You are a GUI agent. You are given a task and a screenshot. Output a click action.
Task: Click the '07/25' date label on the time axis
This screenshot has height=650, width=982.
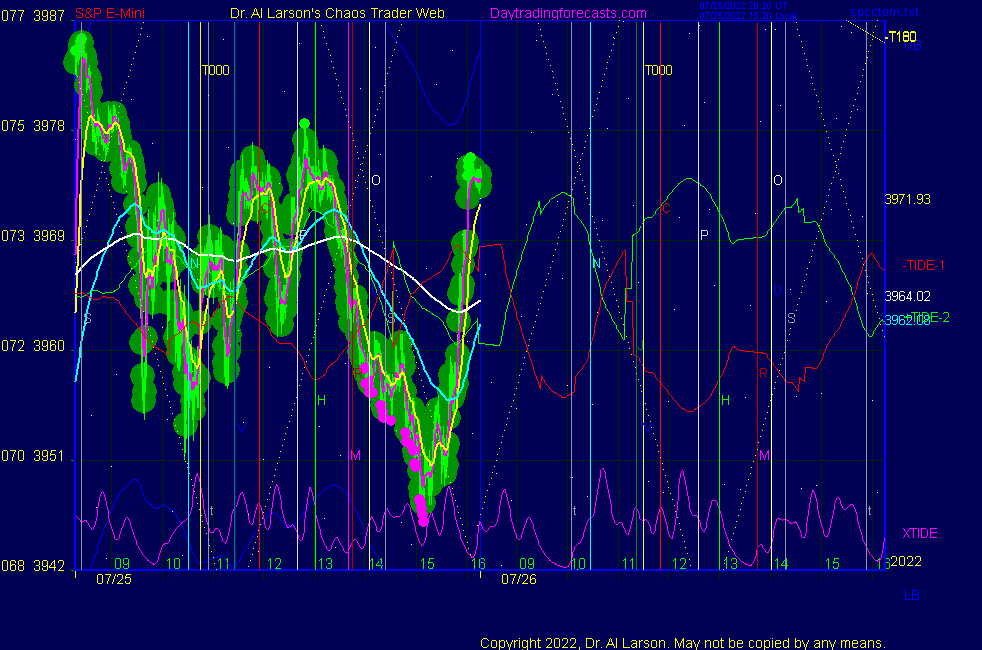[x=114, y=579]
